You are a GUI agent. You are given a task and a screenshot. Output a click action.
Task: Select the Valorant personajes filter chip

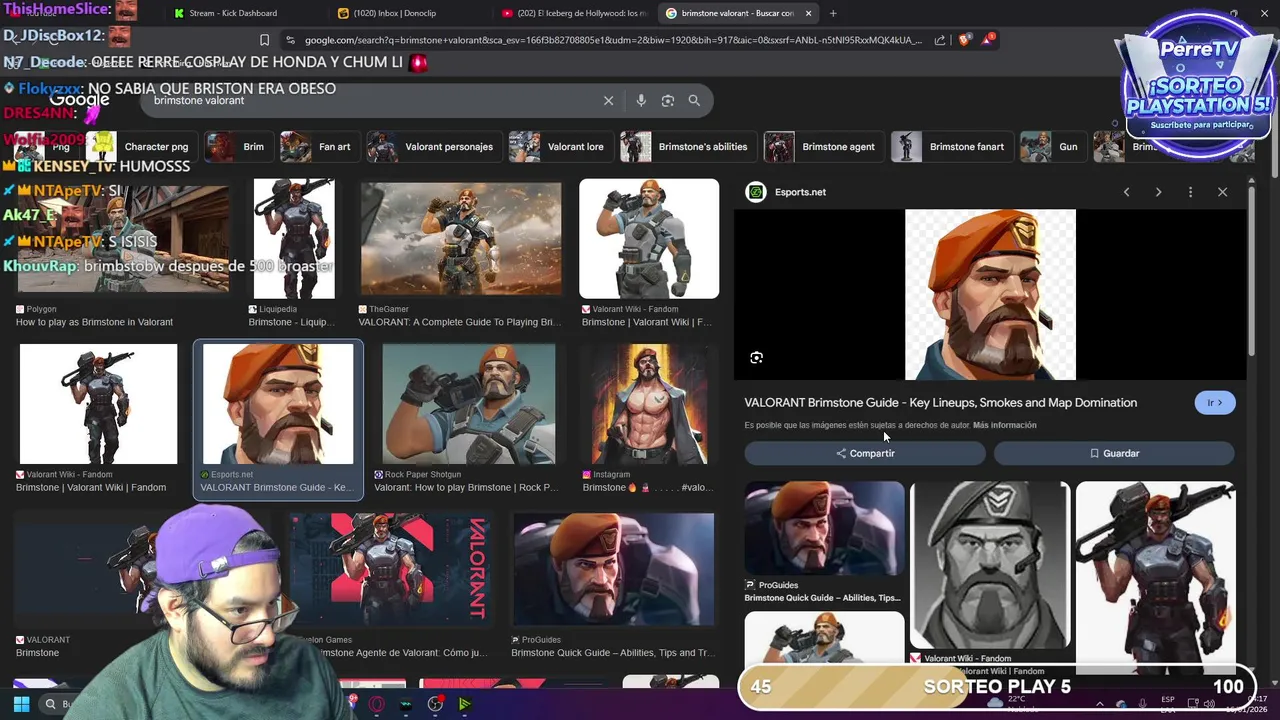point(433,146)
